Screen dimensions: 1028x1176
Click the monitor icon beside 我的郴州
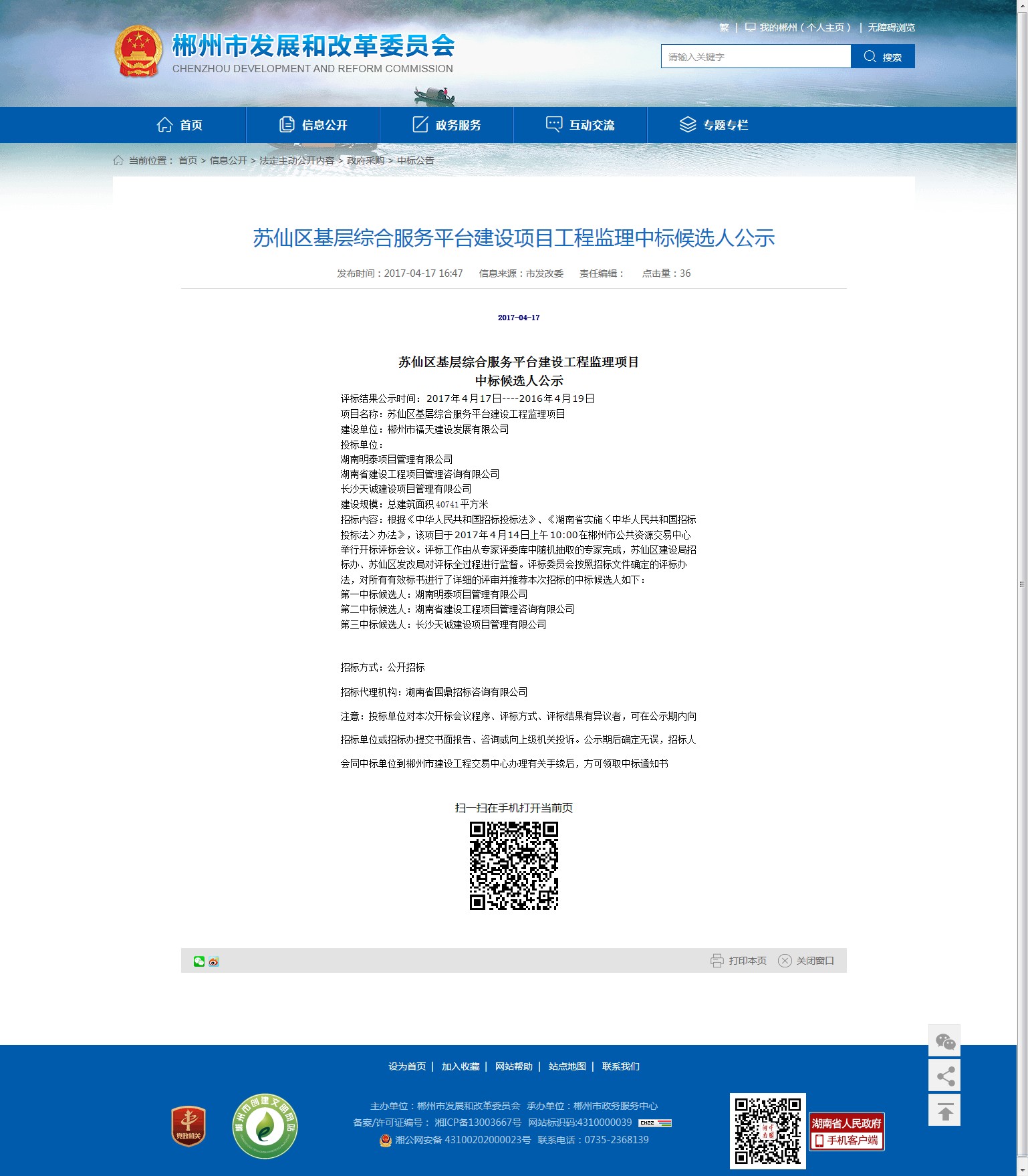[751, 27]
